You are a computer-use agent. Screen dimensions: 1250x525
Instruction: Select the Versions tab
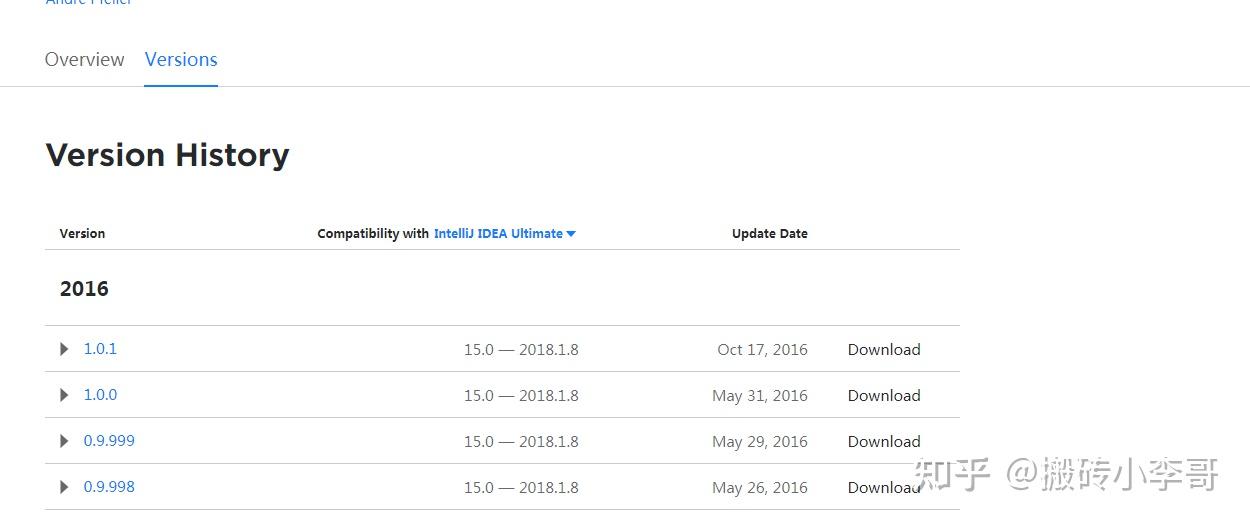tap(181, 59)
